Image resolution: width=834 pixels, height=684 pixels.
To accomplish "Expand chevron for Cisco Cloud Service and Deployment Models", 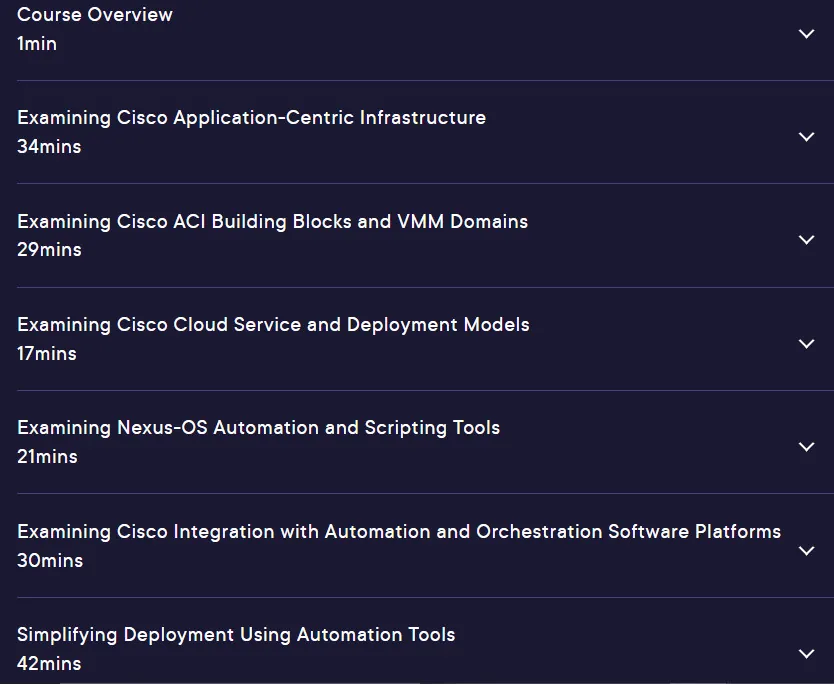I will [x=806, y=344].
